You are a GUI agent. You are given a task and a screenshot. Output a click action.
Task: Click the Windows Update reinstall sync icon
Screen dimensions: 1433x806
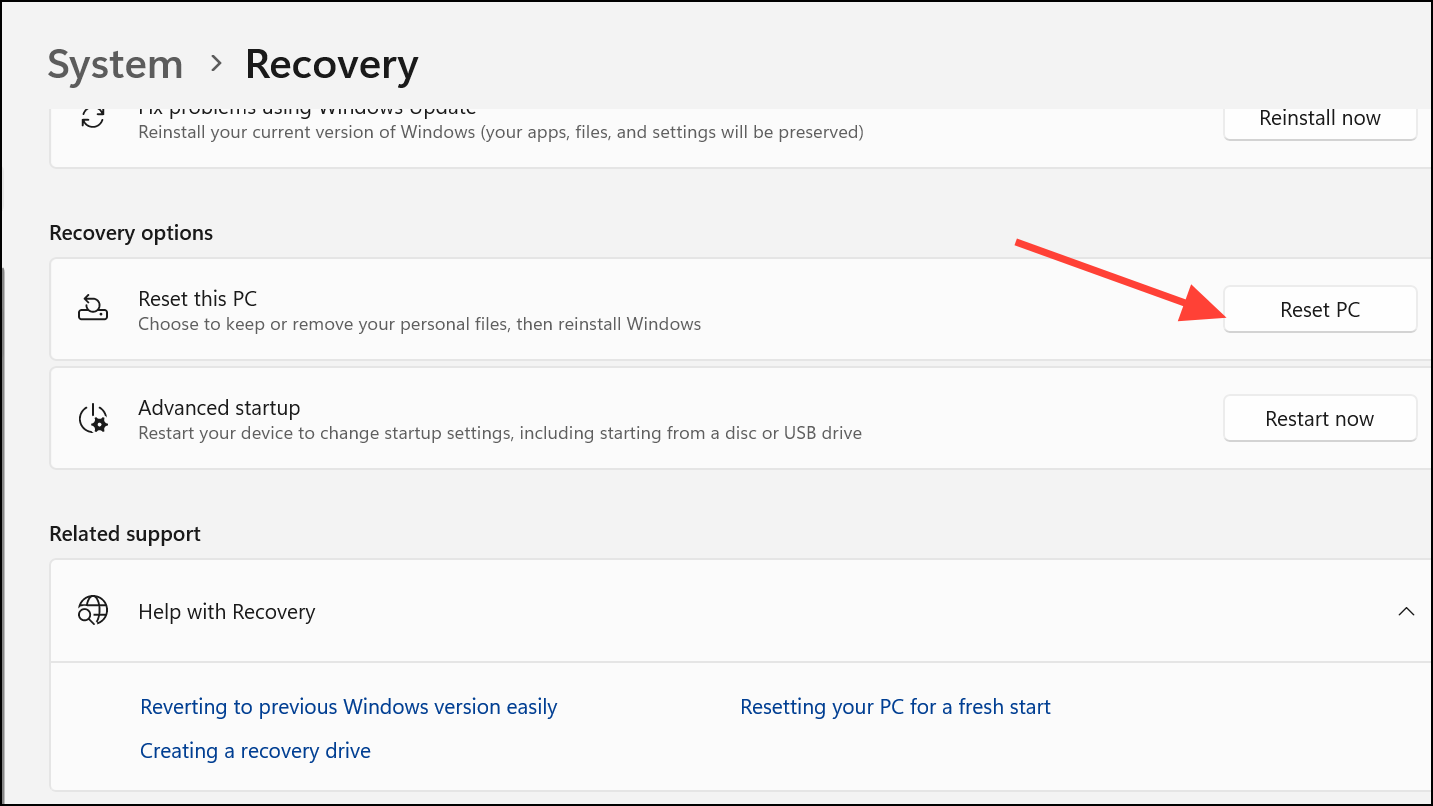pyautogui.click(x=93, y=118)
